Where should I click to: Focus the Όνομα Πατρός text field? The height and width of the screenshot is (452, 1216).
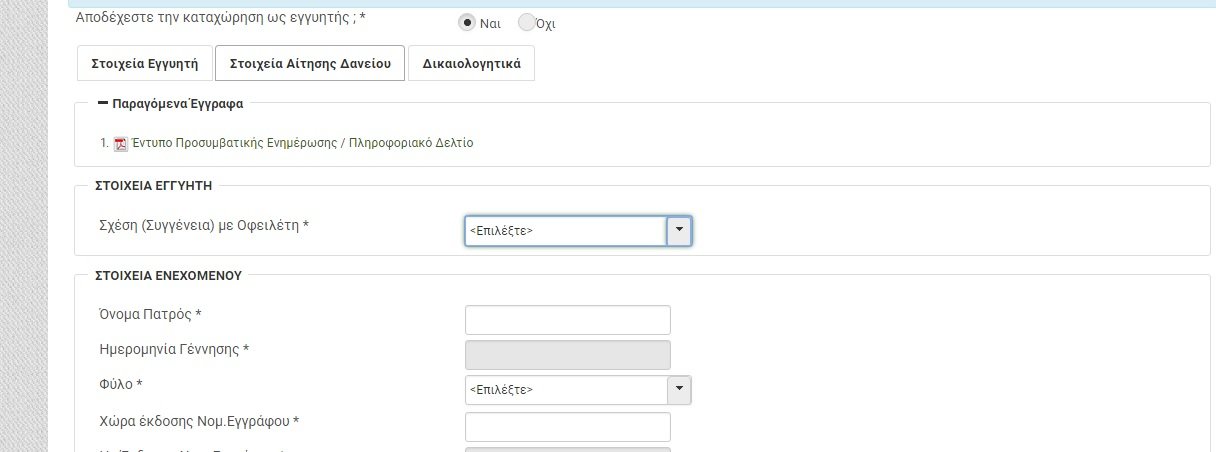567,320
